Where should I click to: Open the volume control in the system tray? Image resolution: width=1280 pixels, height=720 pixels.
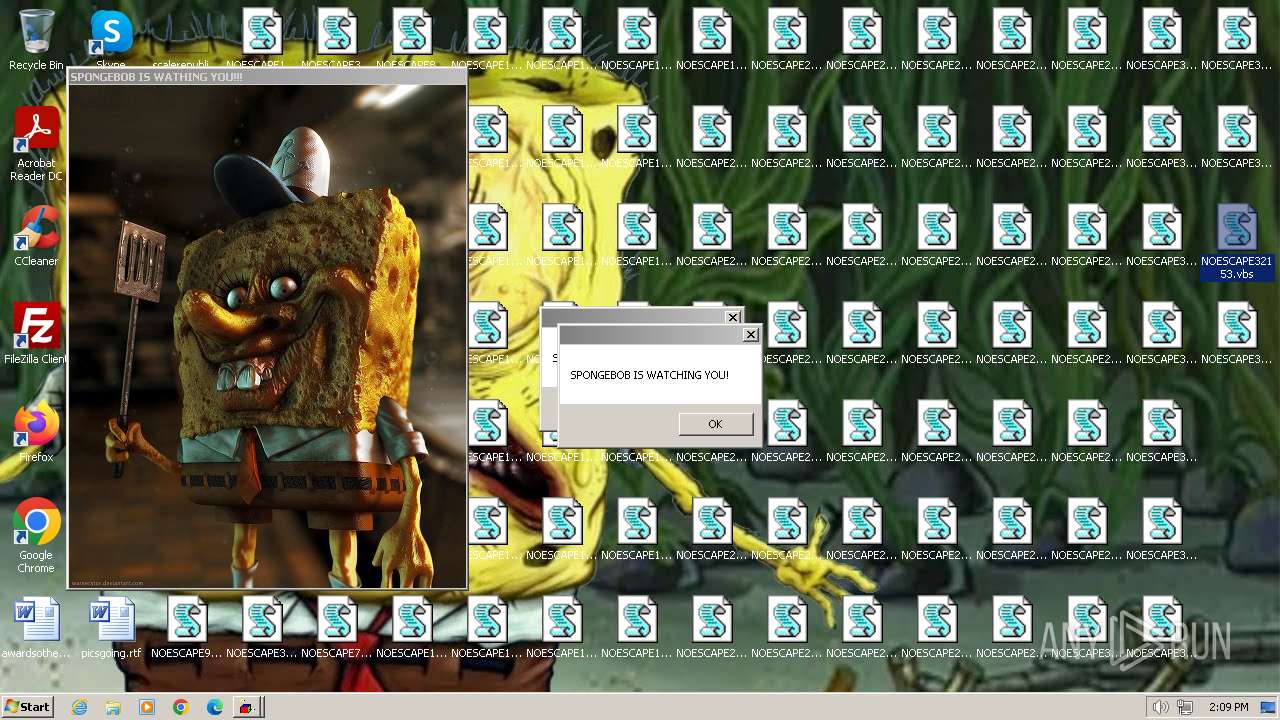pos(1160,707)
